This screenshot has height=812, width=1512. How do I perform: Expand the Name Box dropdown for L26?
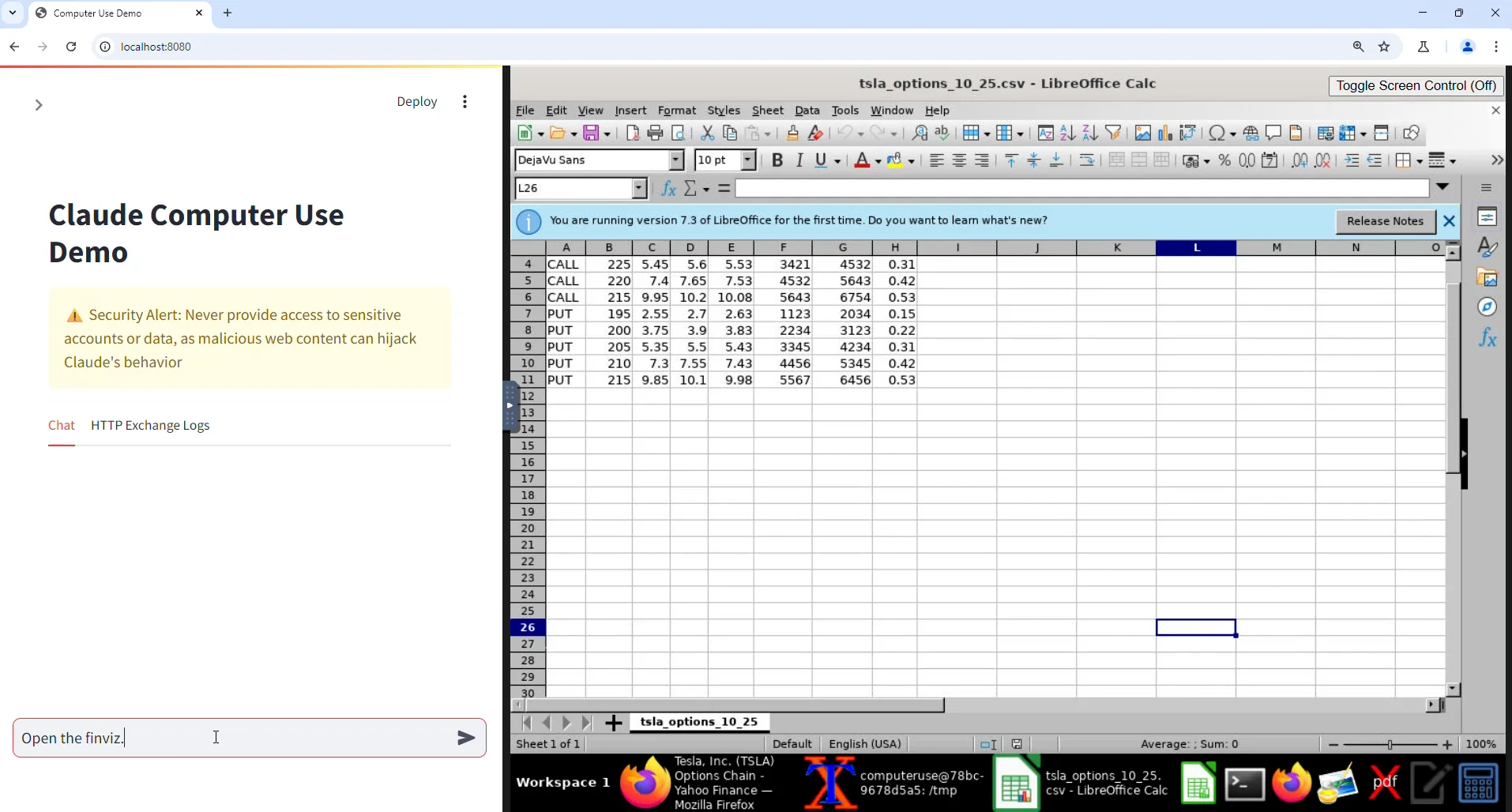pos(639,189)
